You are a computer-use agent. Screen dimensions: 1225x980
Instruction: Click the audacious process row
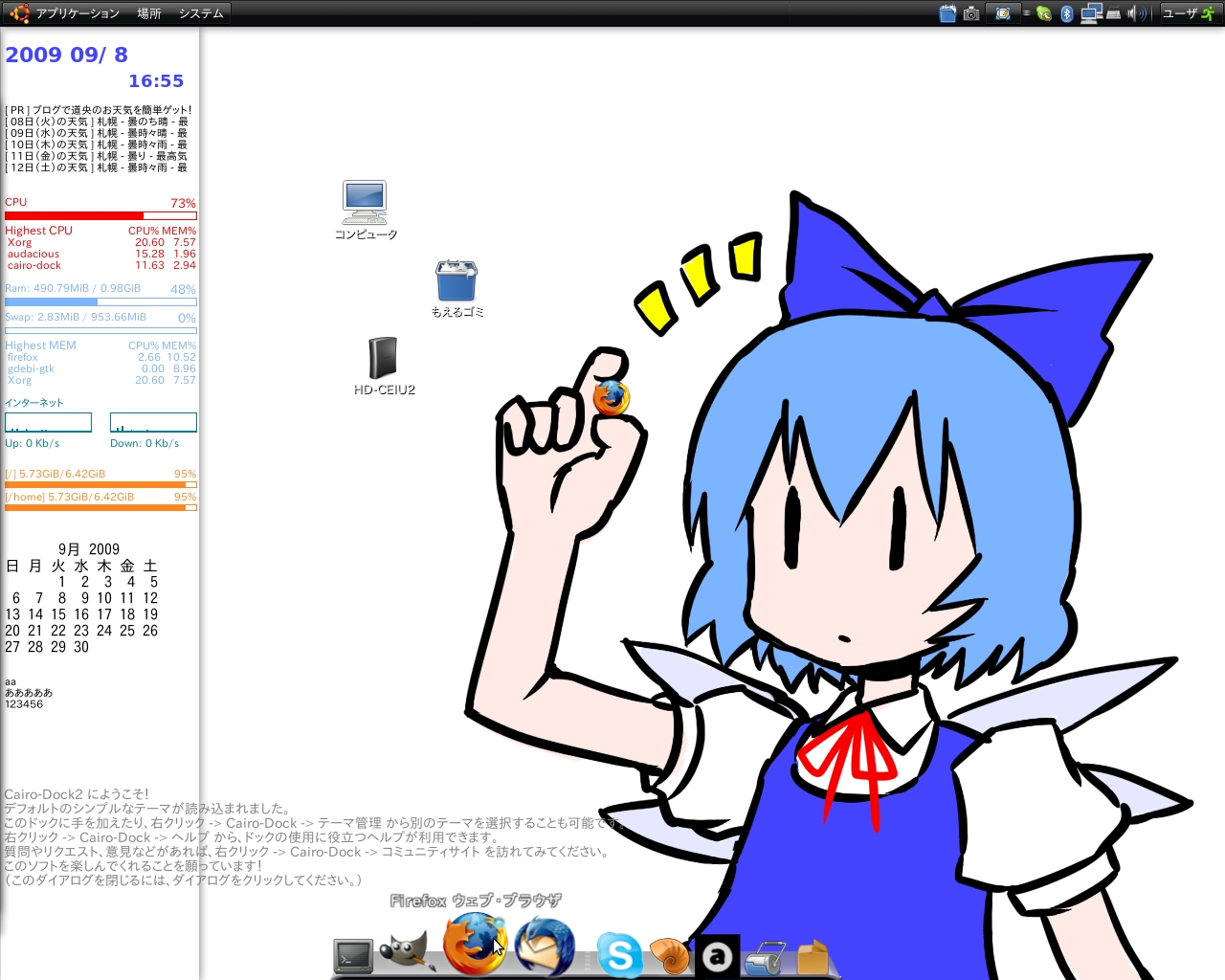[100, 255]
